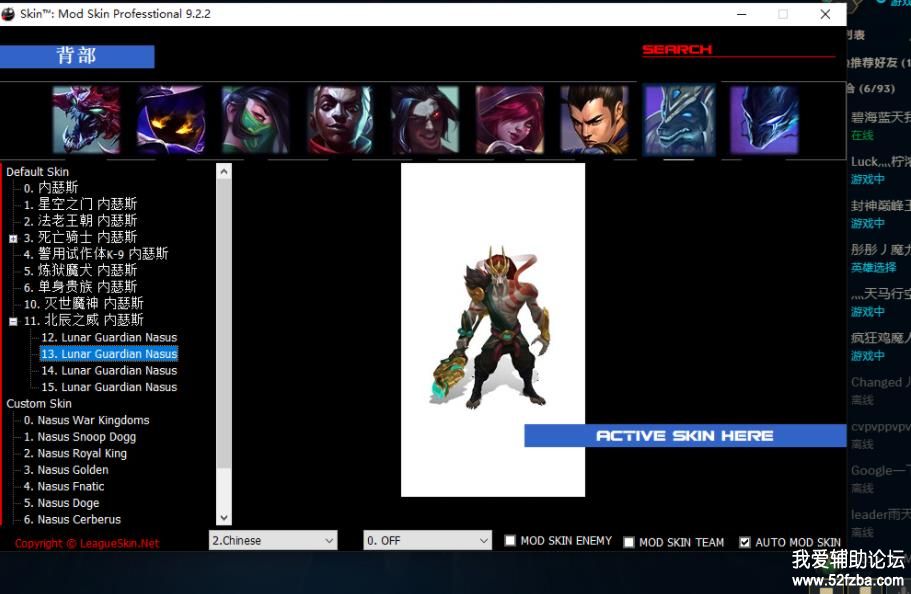Click the 背部 blue button
The width and height of the screenshot is (911, 594).
(77, 56)
